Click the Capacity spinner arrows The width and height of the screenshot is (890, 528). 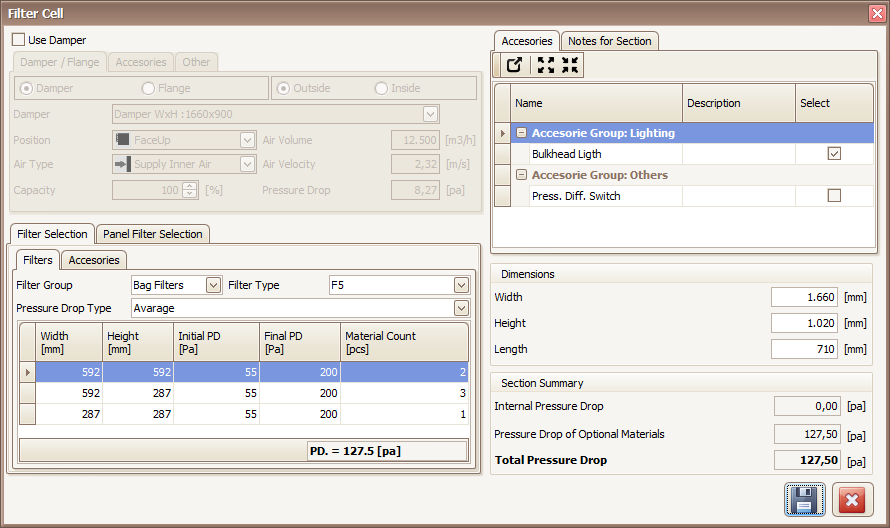point(190,190)
